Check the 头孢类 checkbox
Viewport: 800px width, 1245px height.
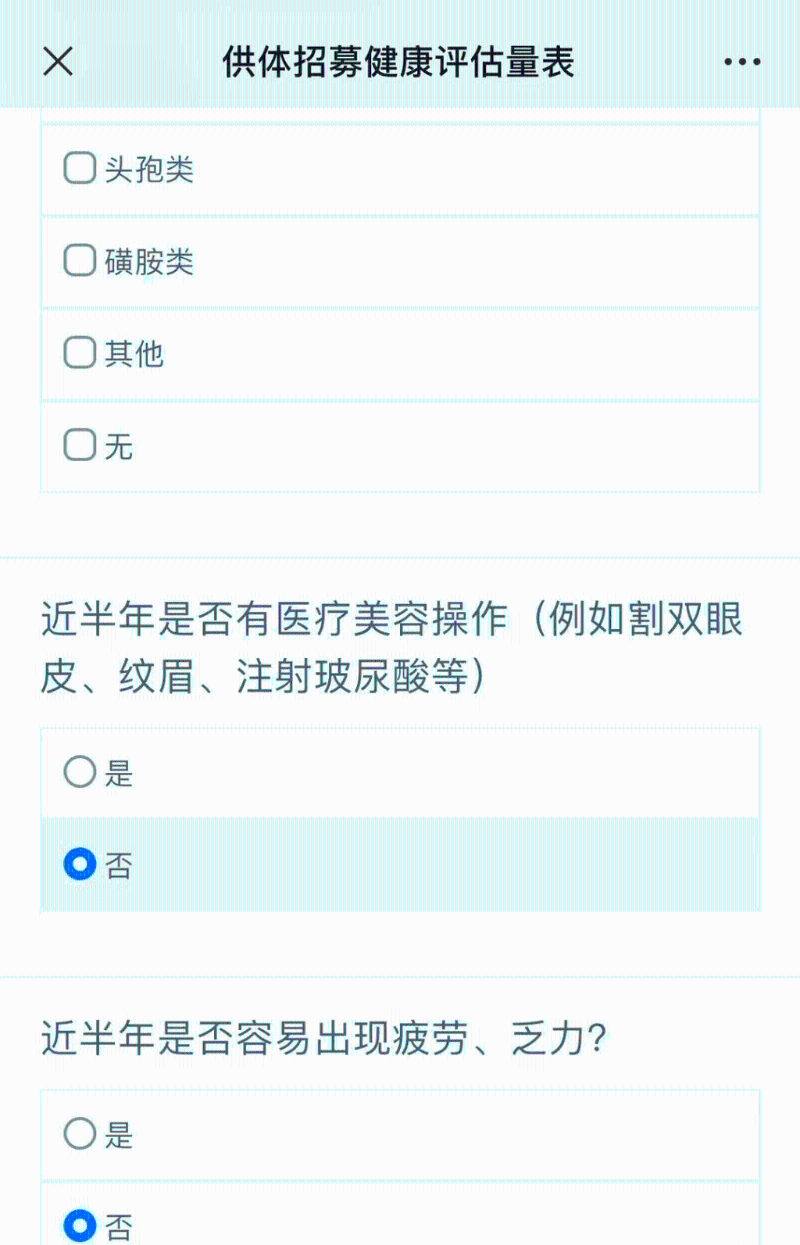point(78,167)
